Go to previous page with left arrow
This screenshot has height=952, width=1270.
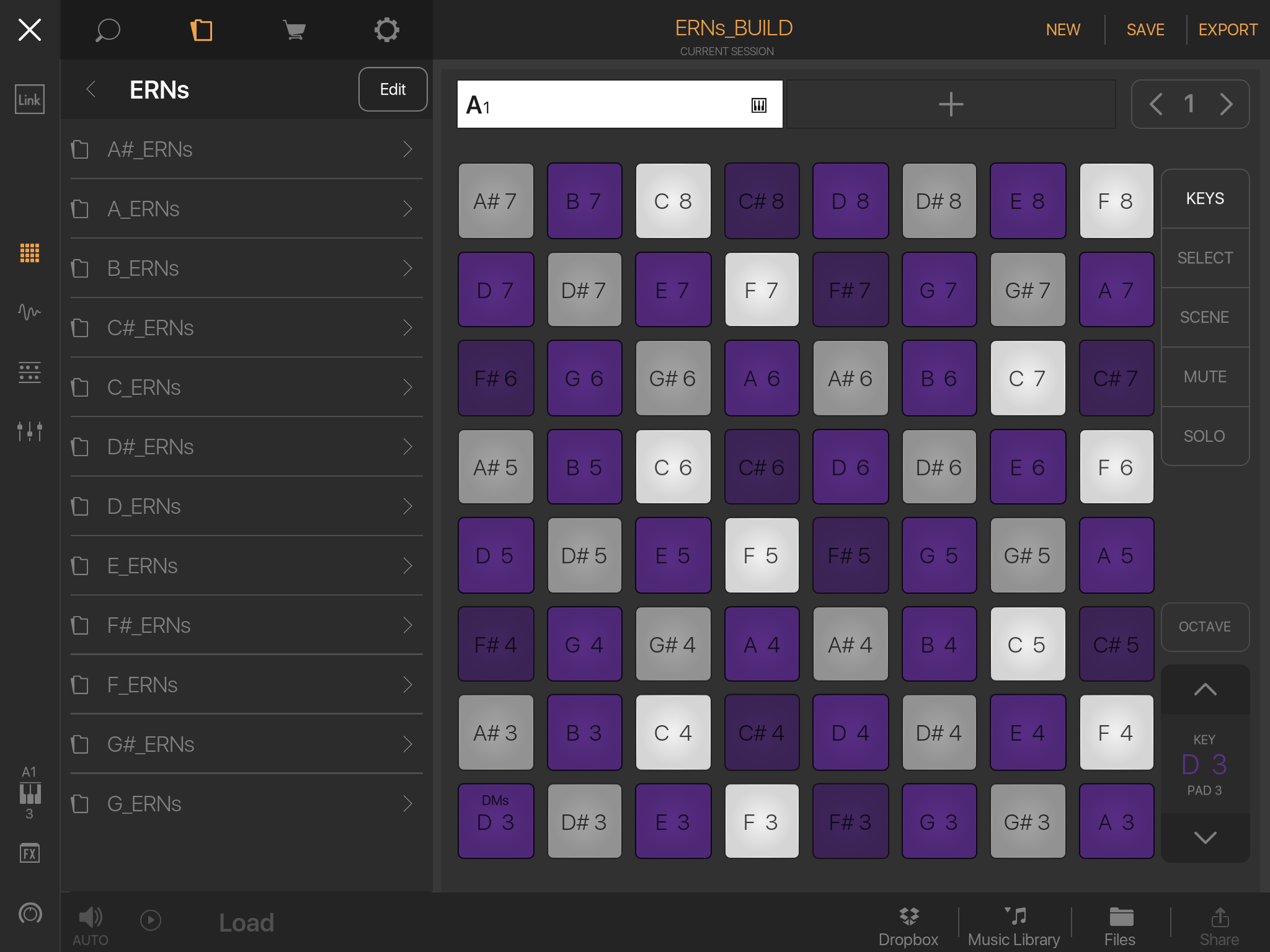[1156, 104]
